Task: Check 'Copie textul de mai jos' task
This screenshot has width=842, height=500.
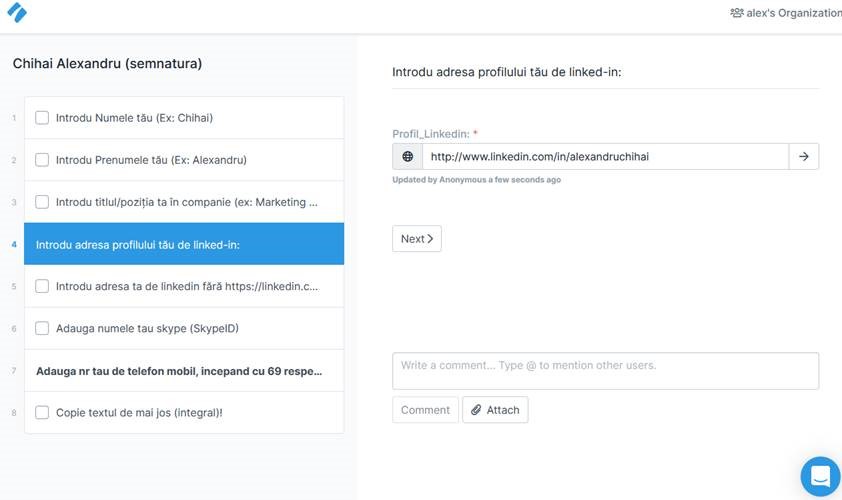Action: (x=42, y=412)
